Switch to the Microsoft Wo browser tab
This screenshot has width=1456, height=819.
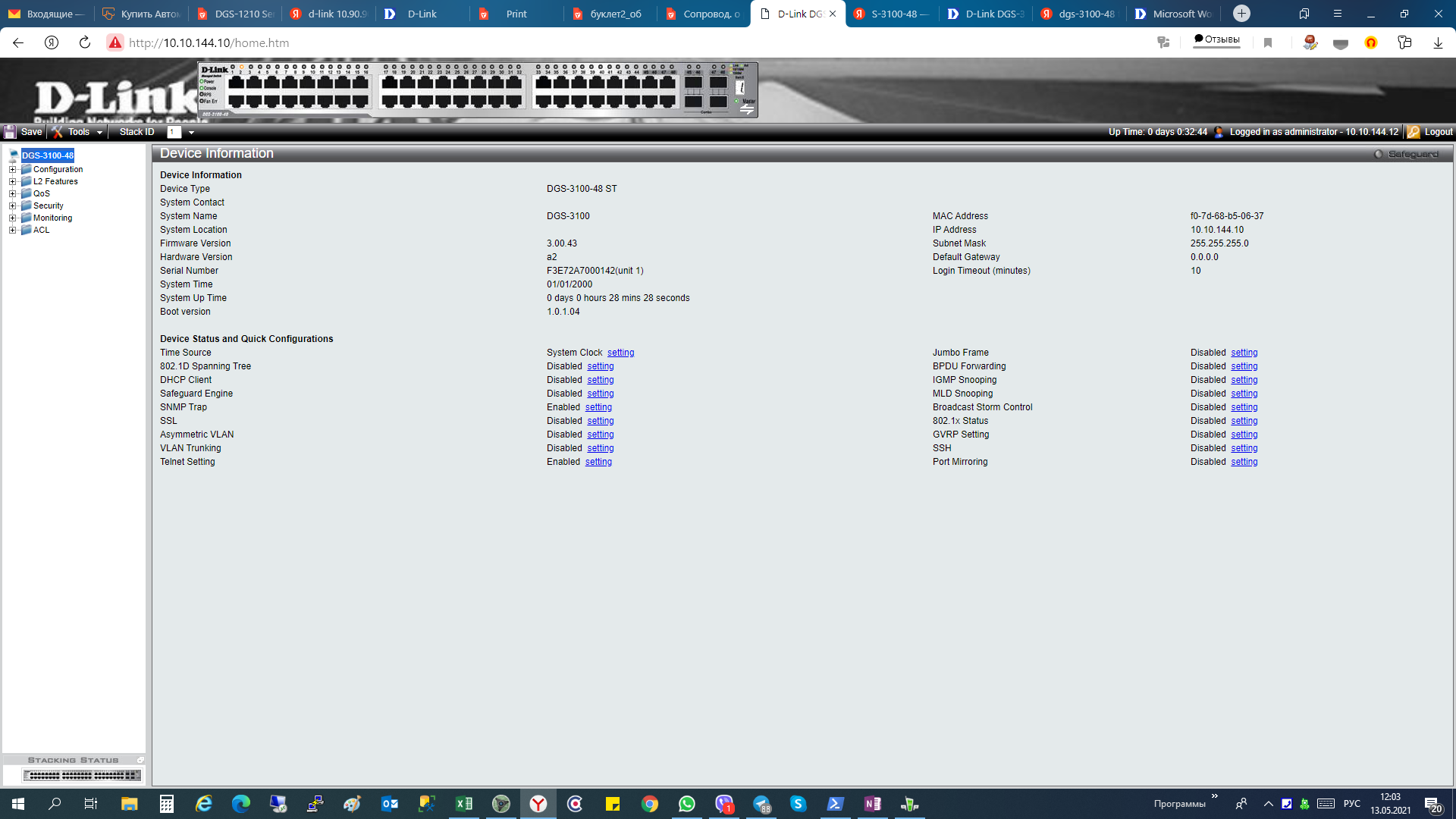1174,14
